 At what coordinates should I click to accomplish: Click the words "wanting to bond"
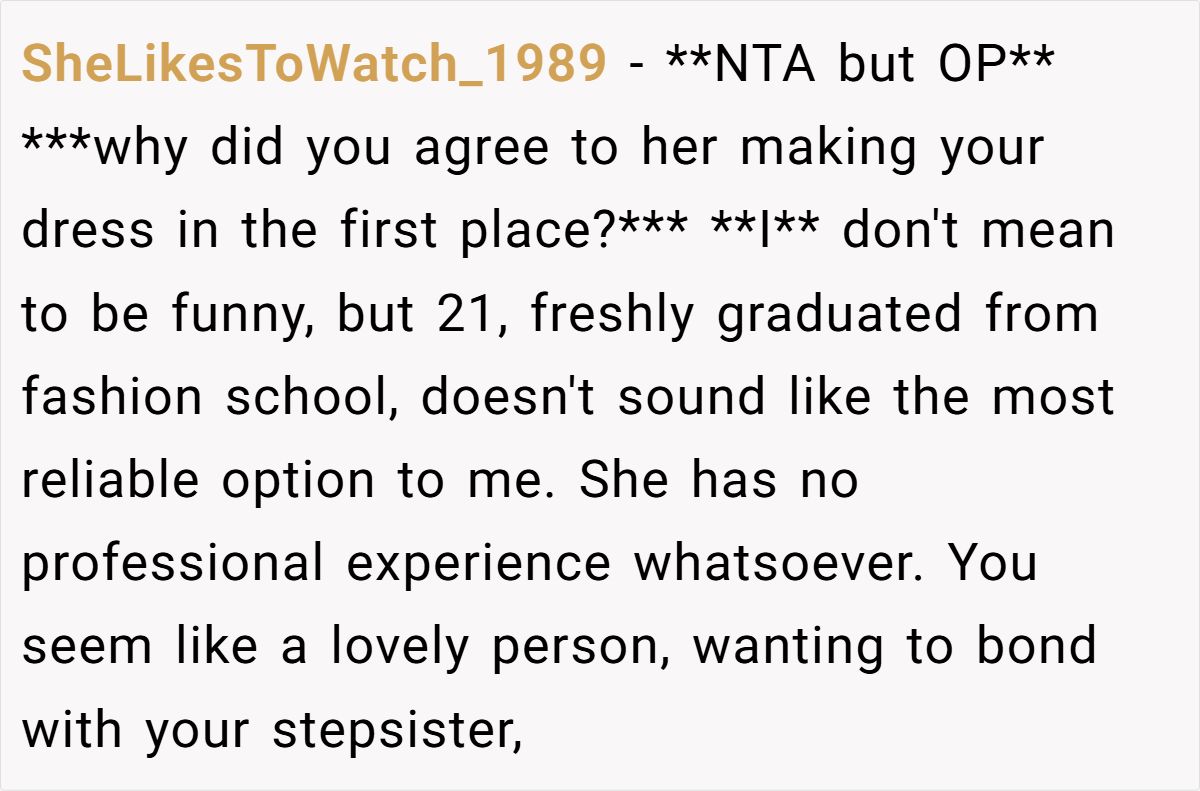coord(895,647)
